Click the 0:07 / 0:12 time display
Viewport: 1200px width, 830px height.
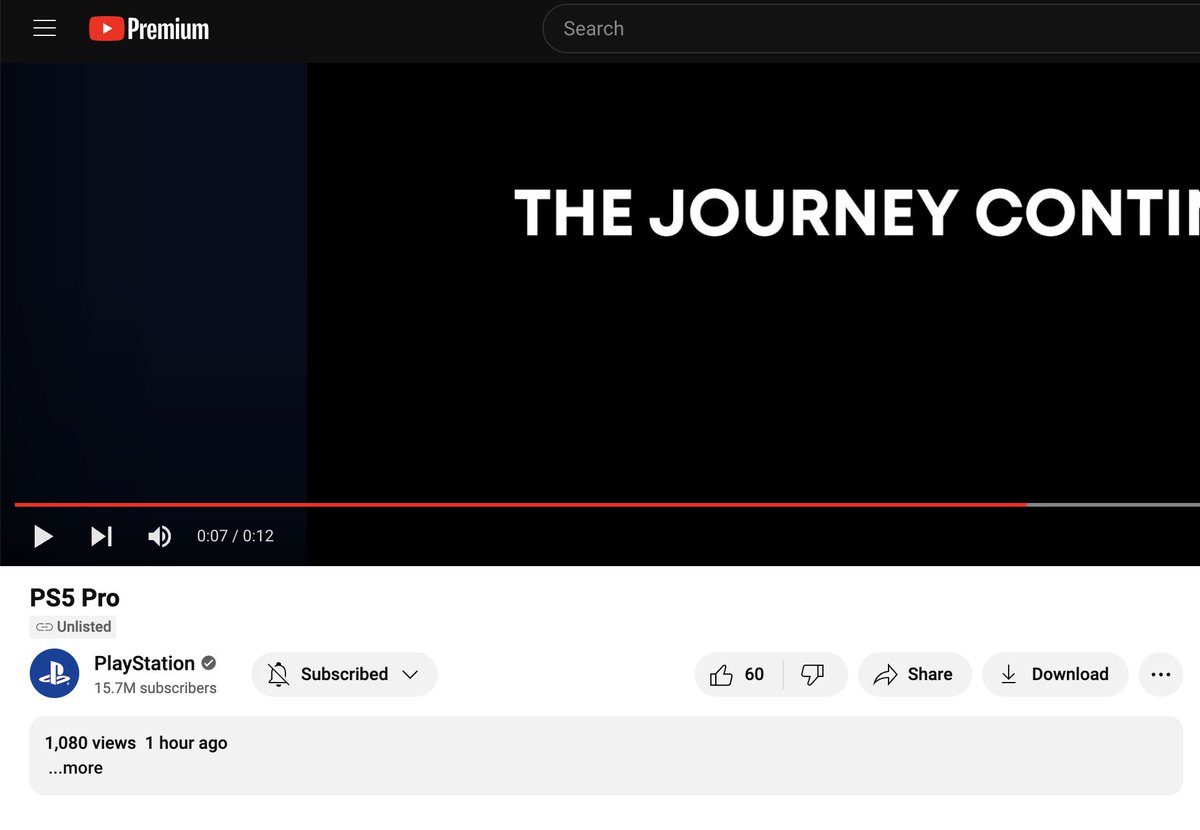(x=235, y=536)
